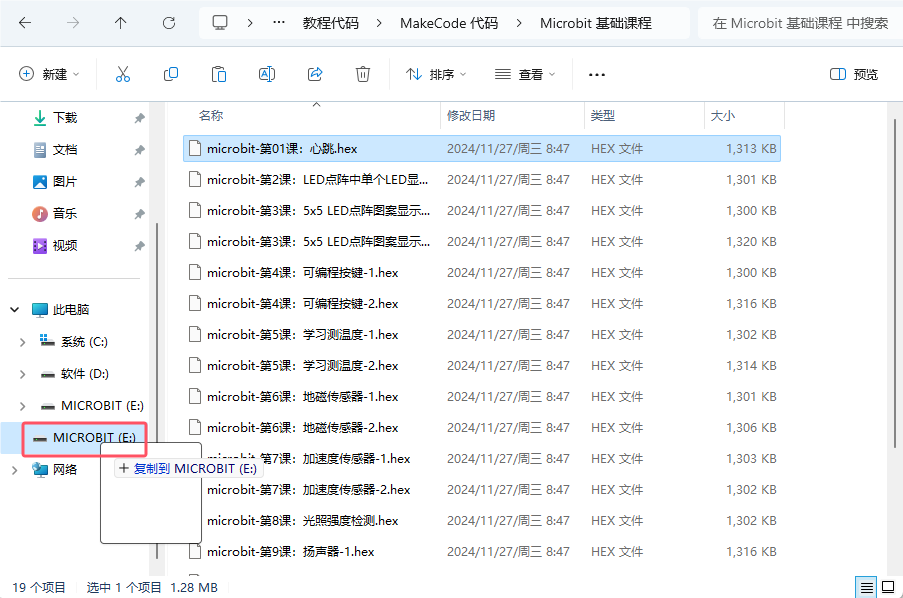The height and width of the screenshot is (598, 903).
Task: Click the This PC monitor icon in address bar
Action: tap(220, 23)
